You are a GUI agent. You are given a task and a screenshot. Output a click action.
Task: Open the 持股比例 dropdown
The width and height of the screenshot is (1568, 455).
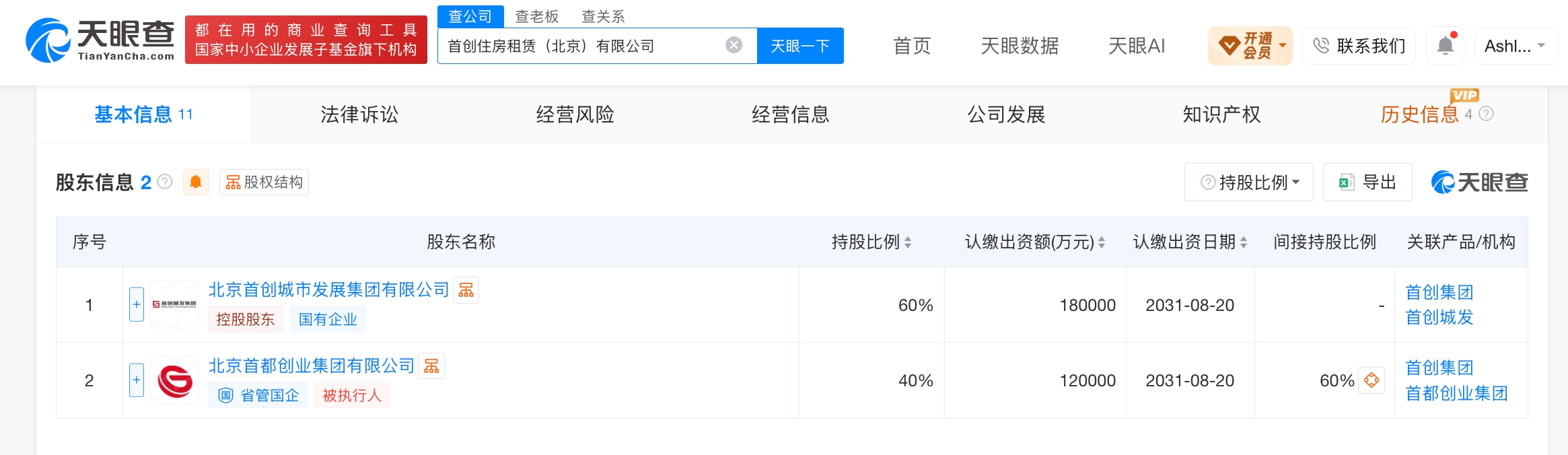pos(1248,182)
